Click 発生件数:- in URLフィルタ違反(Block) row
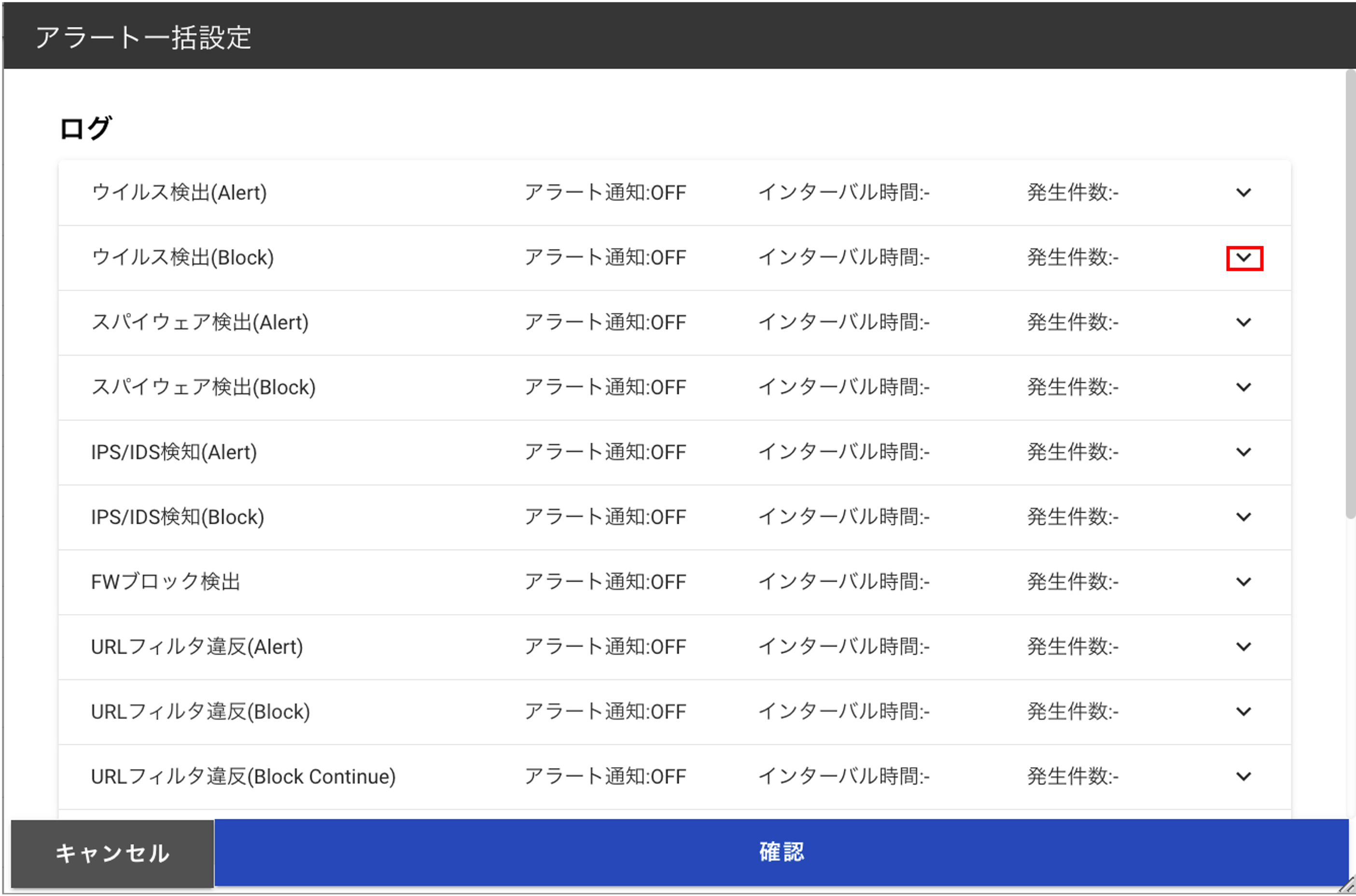Image resolution: width=1356 pixels, height=896 pixels. (1073, 712)
